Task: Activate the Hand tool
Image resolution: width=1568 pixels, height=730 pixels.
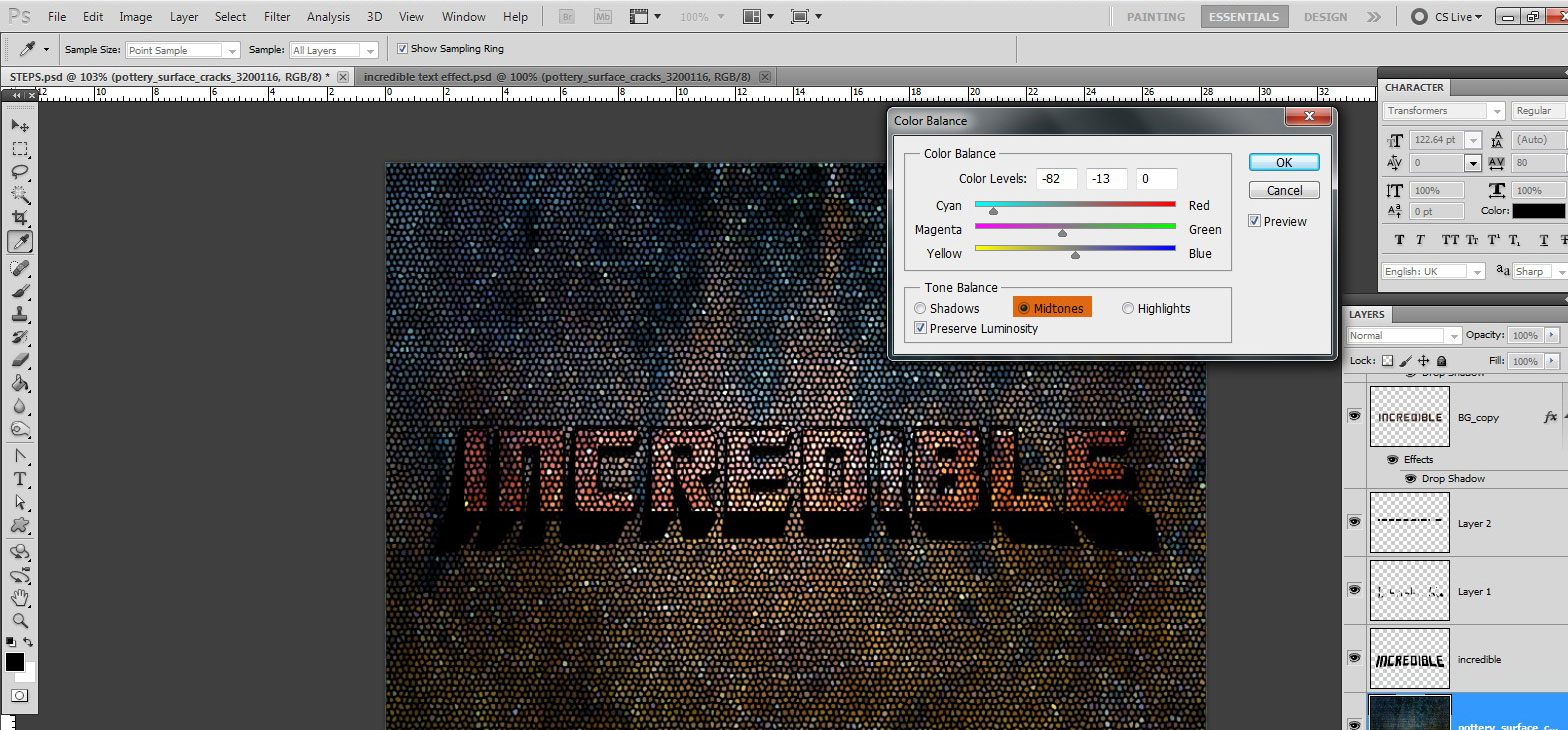Action: point(20,598)
